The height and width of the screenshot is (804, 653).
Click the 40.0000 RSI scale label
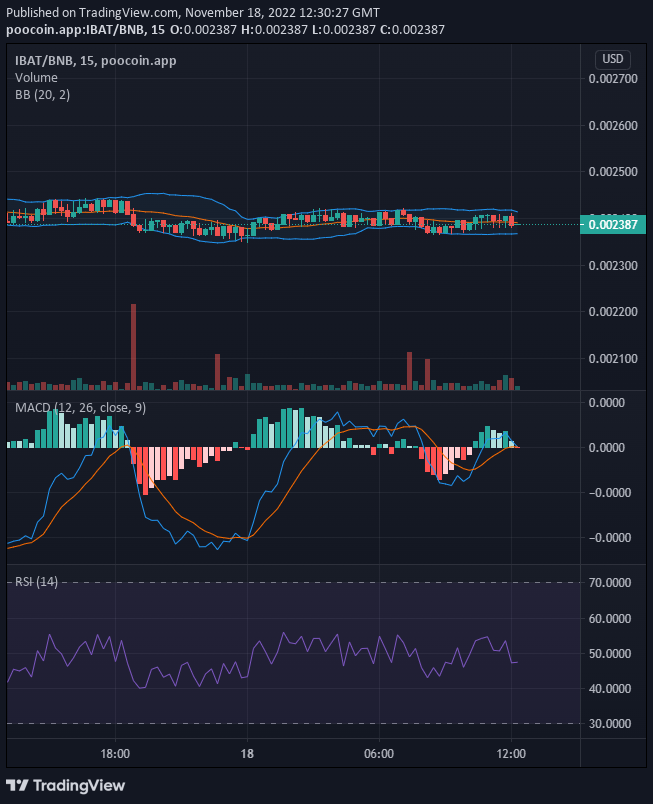point(610,689)
